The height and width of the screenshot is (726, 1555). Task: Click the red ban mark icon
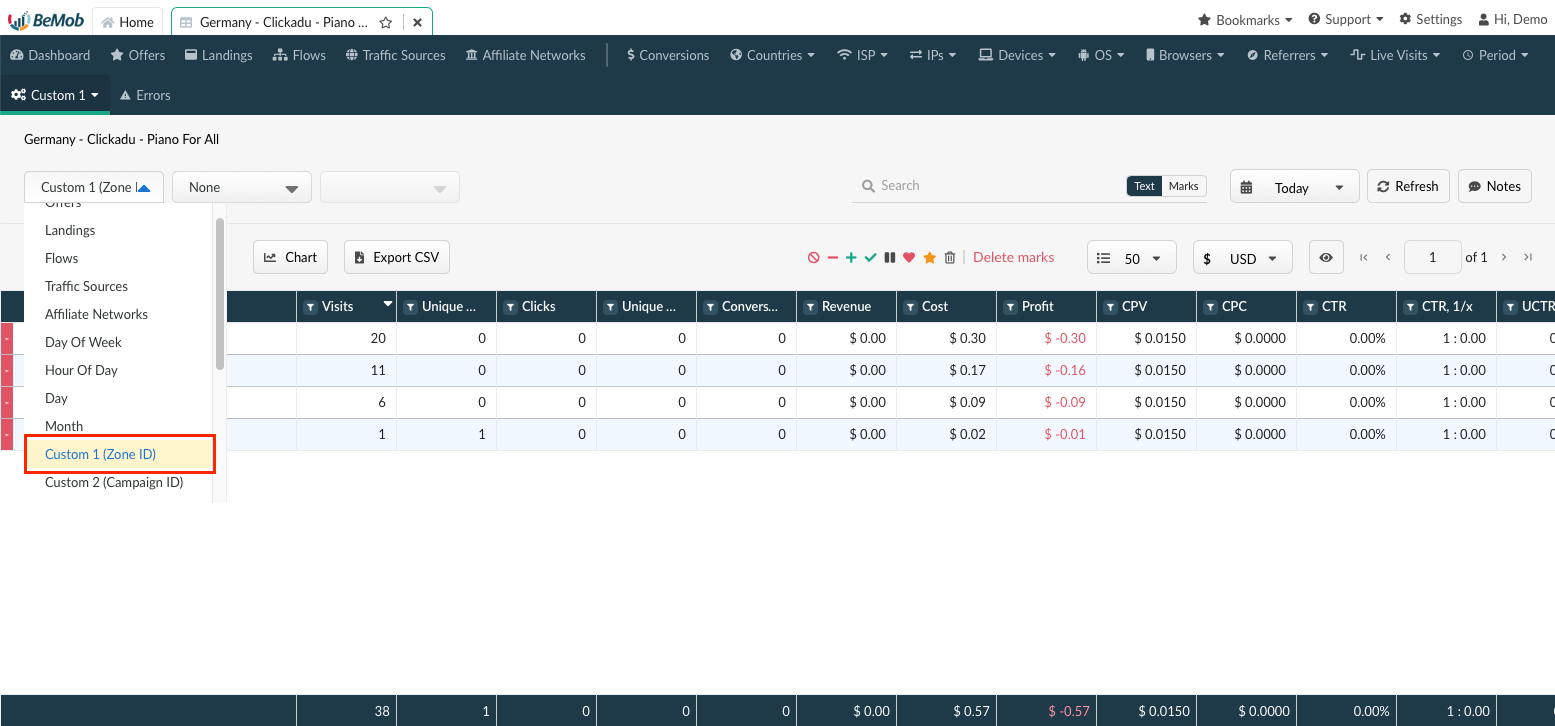click(814, 258)
